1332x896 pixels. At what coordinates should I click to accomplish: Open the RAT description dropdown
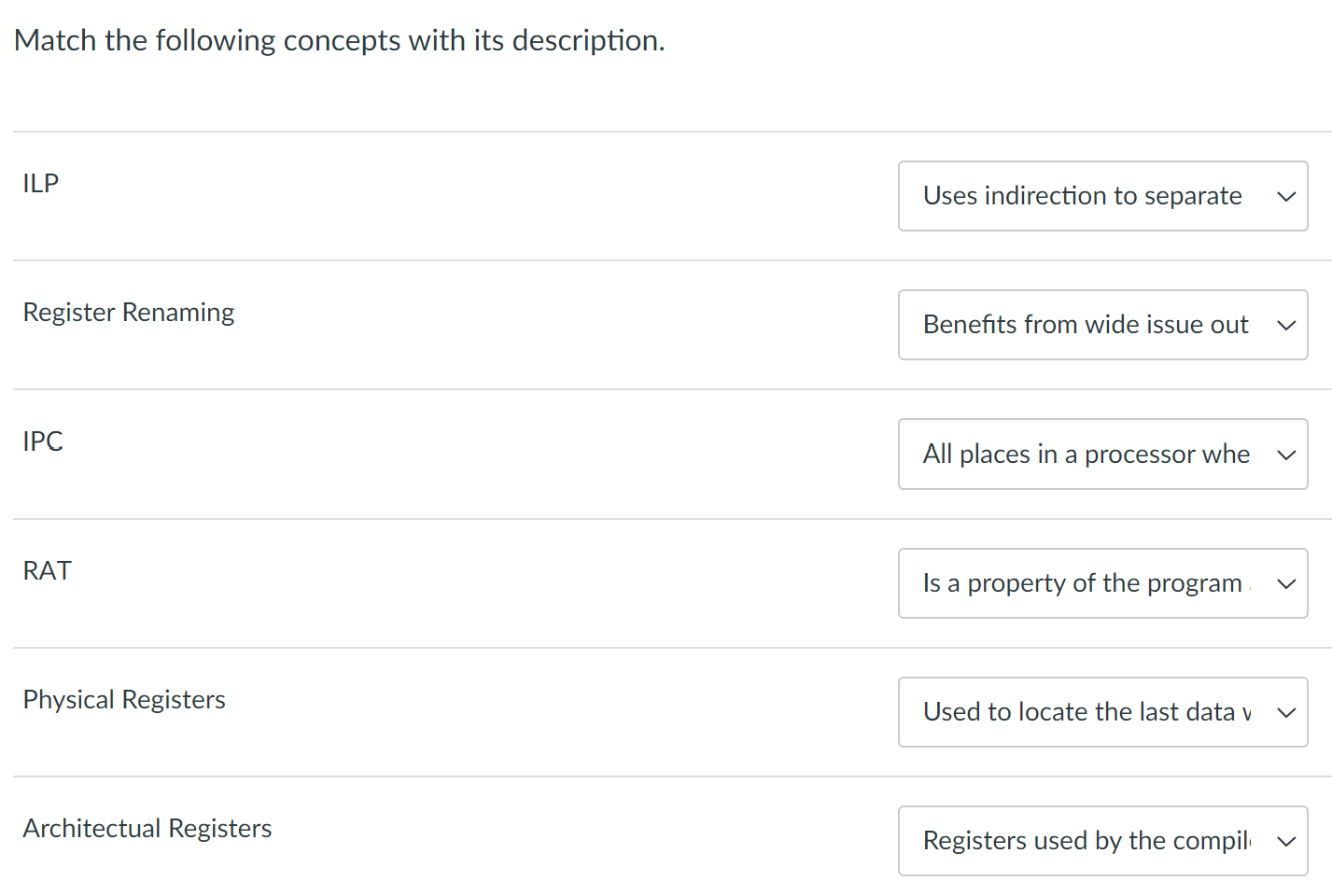coord(1102,583)
